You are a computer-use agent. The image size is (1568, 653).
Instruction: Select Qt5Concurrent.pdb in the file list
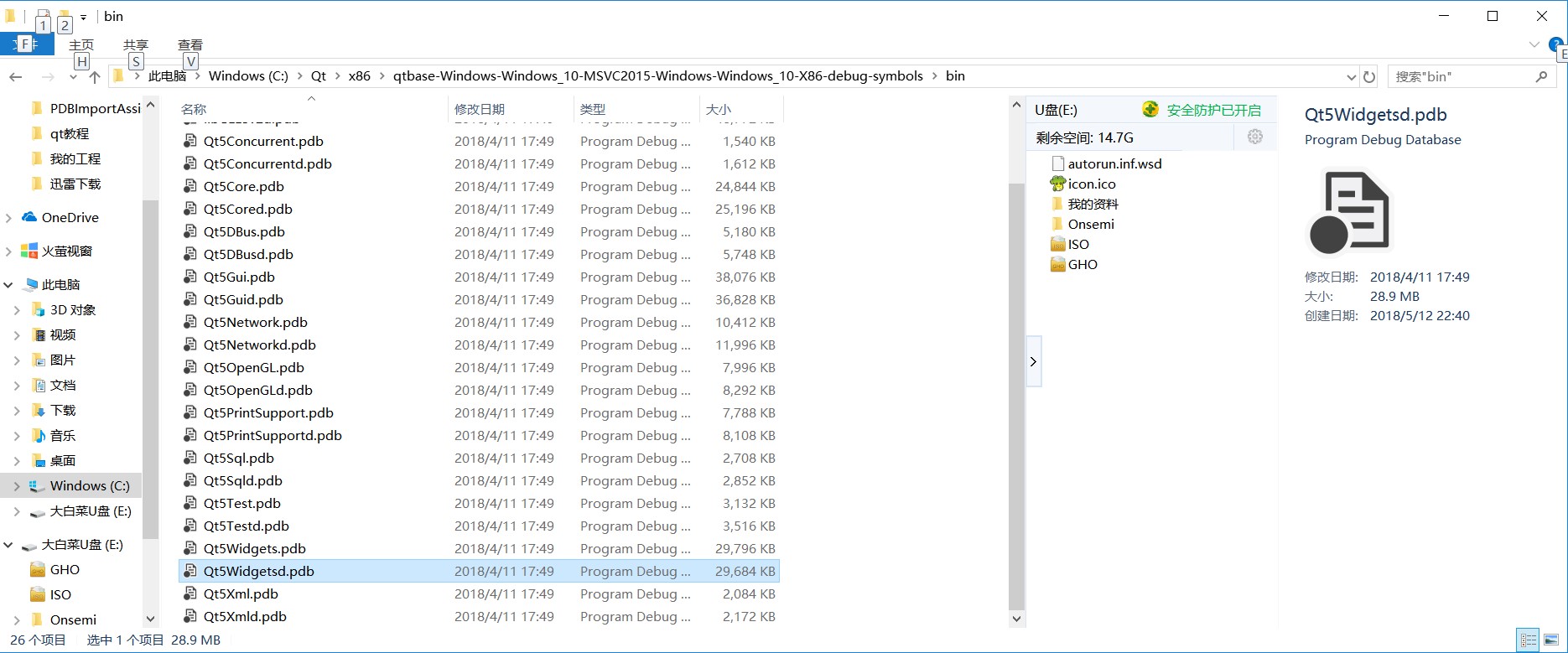263,141
